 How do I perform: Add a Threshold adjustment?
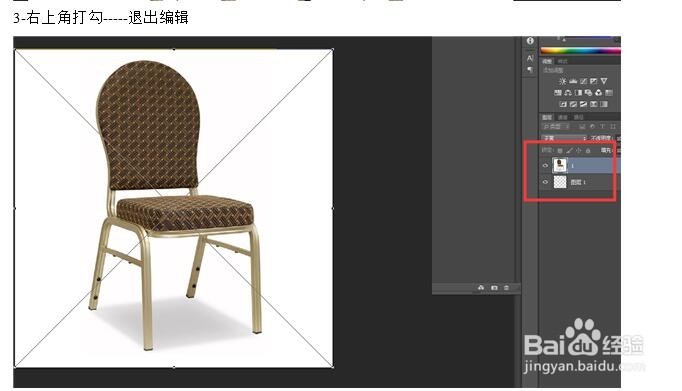coord(583,104)
